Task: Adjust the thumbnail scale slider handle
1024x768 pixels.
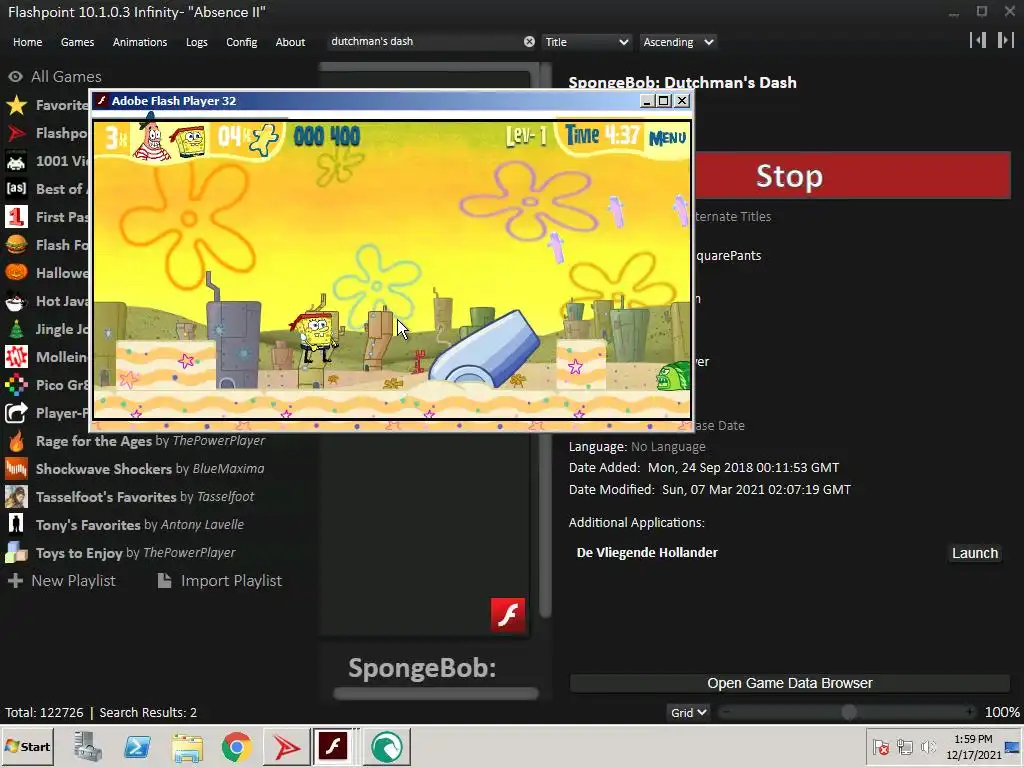Action: 848,712
